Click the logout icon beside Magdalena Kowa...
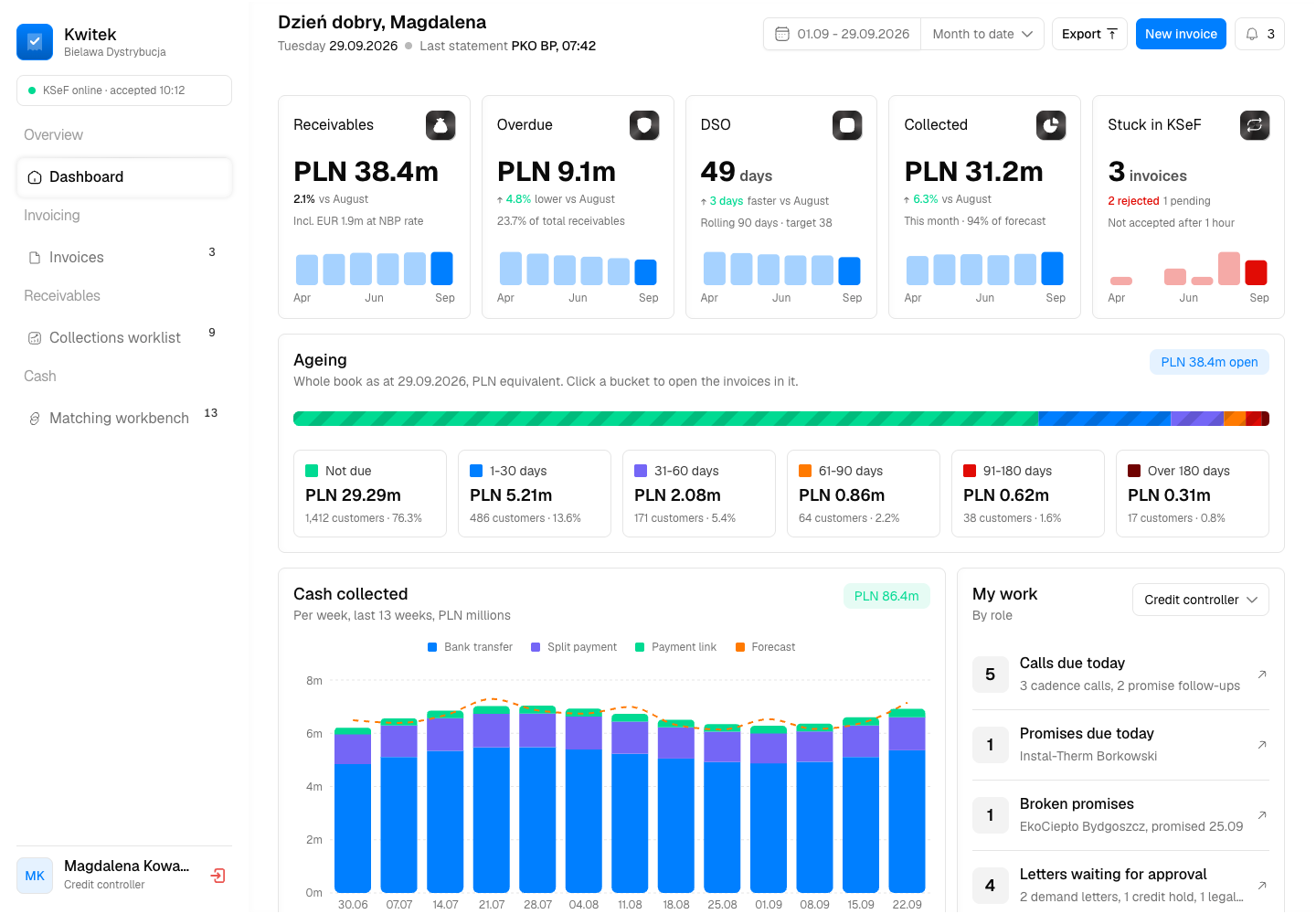Screen dimensions: 1316x914 (x=218, y=876)
